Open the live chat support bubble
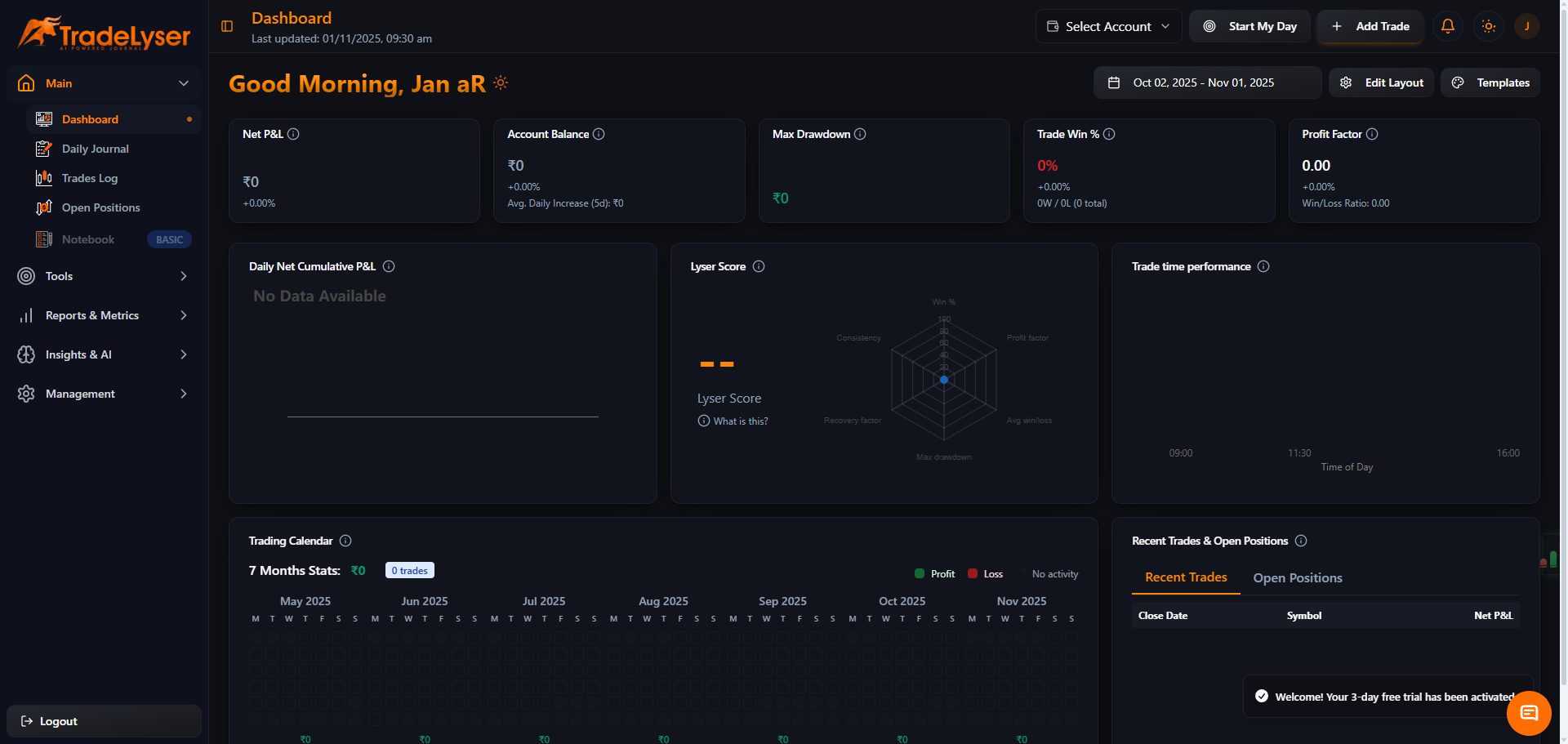This screenshot has height=744, width=1568. point(1529,713)
